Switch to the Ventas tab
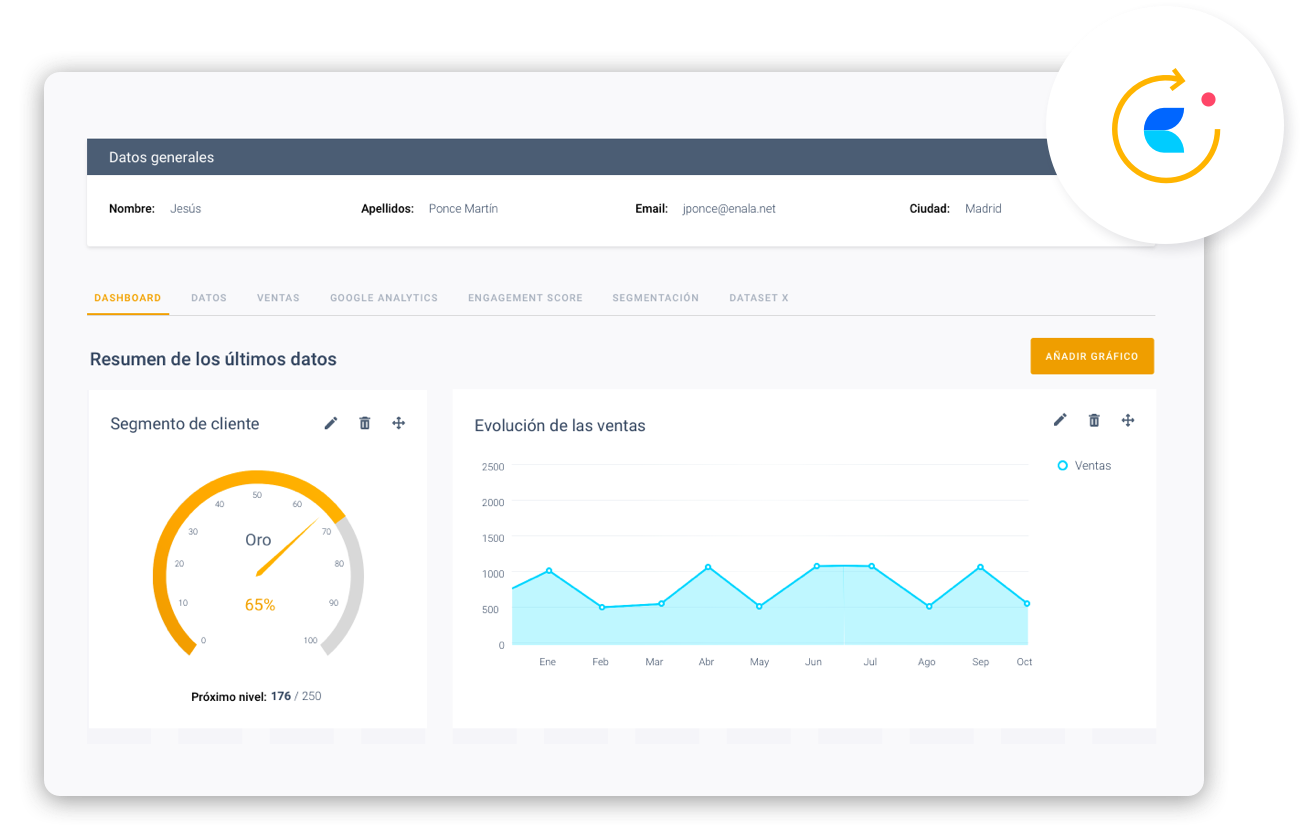This screenshot has height=840, width=1302. pyautogui.click(x=278, y=298)
